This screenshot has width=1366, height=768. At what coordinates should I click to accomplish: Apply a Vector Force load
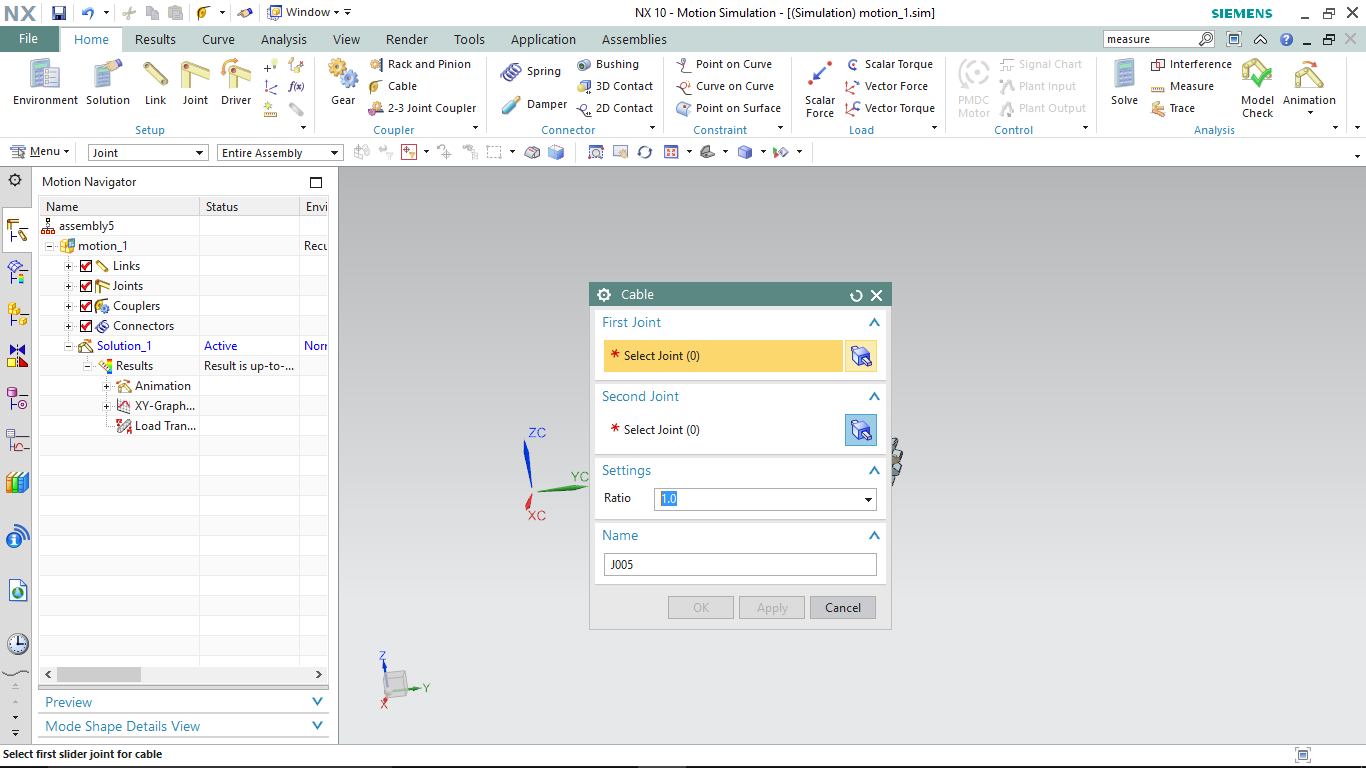click(886, 86)
